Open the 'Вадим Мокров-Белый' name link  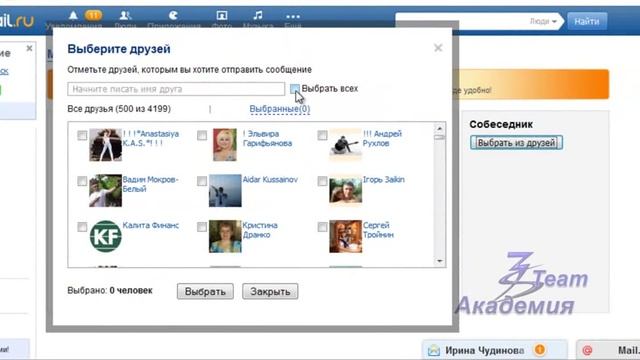pos(150,184)
